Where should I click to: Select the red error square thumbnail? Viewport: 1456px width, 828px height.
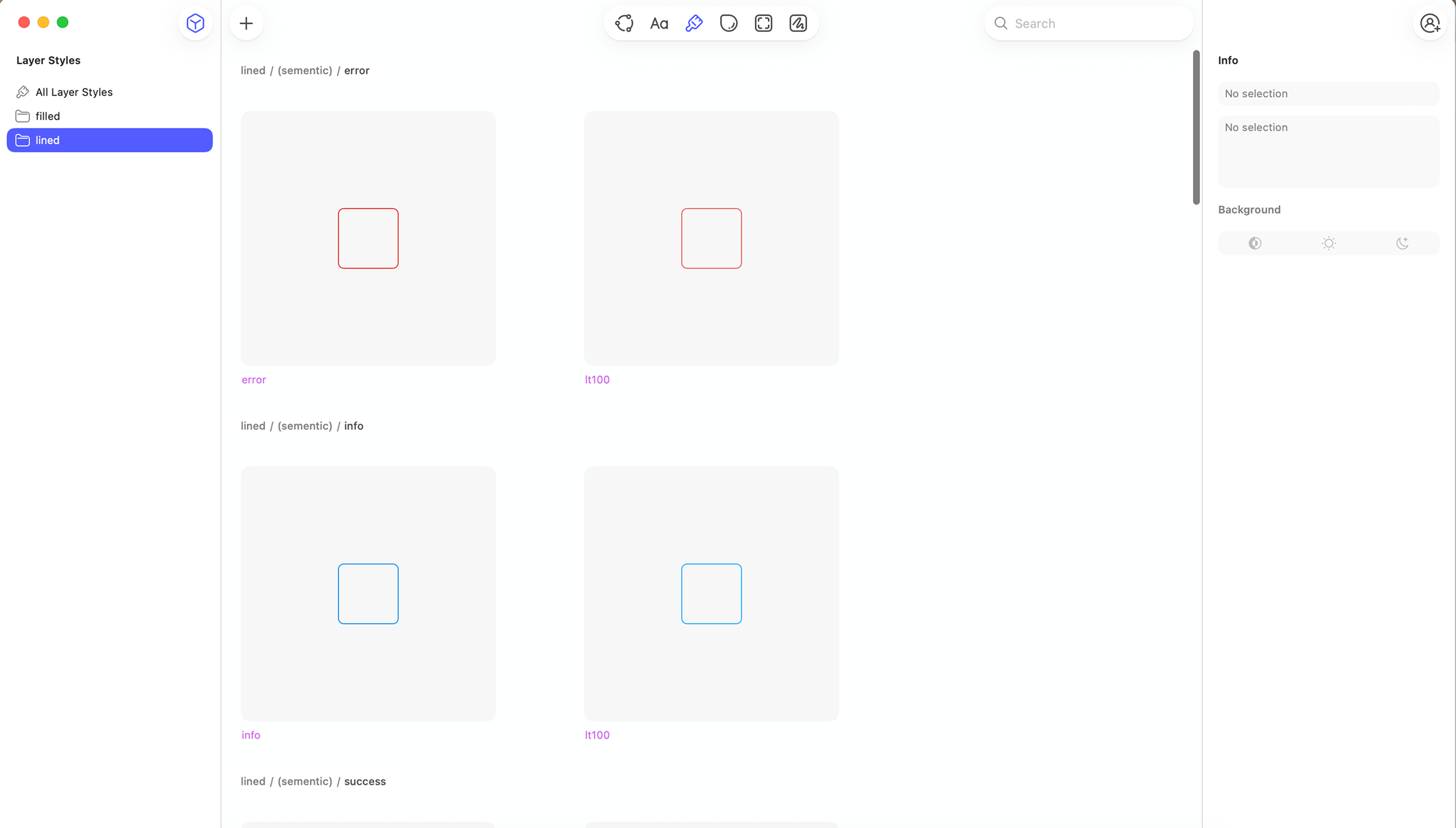click(x=368, y=238)
